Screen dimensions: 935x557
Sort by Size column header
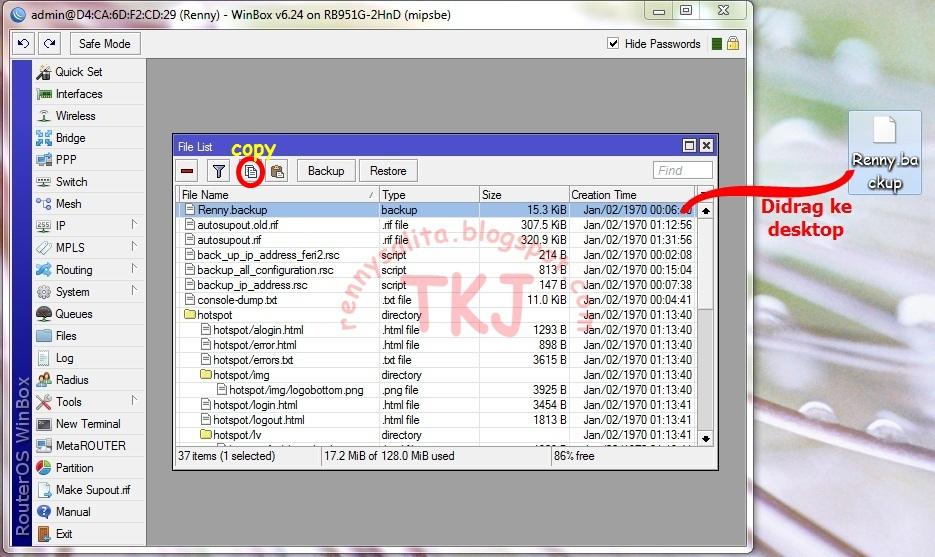524,194
